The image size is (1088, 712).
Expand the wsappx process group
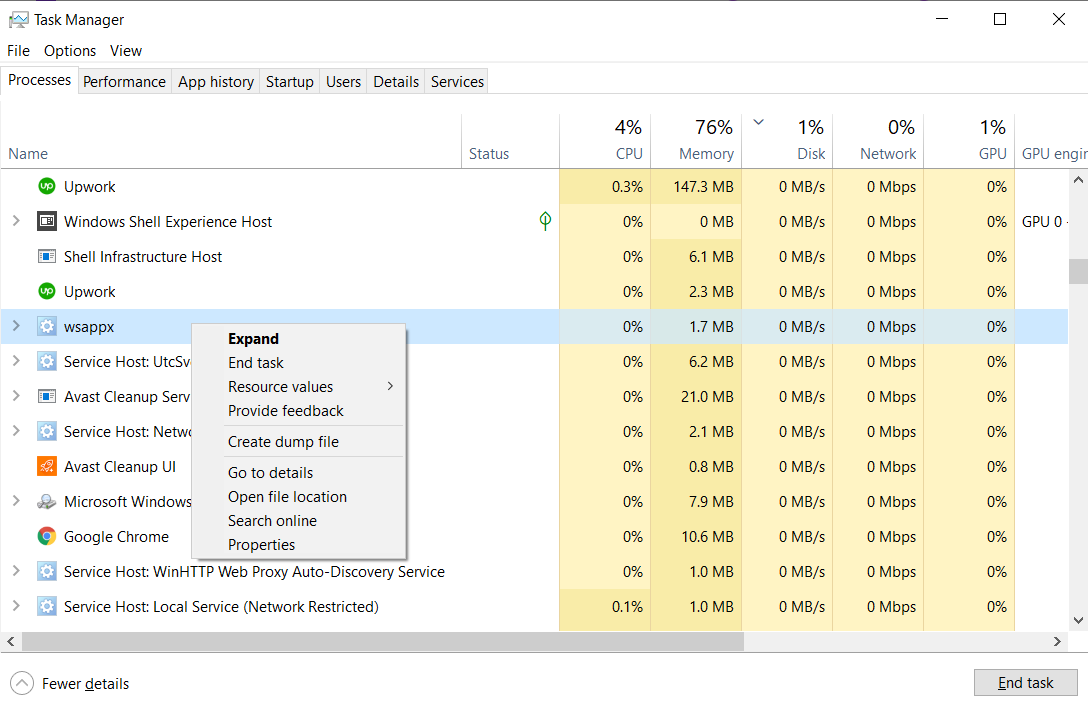click(16, 327)
